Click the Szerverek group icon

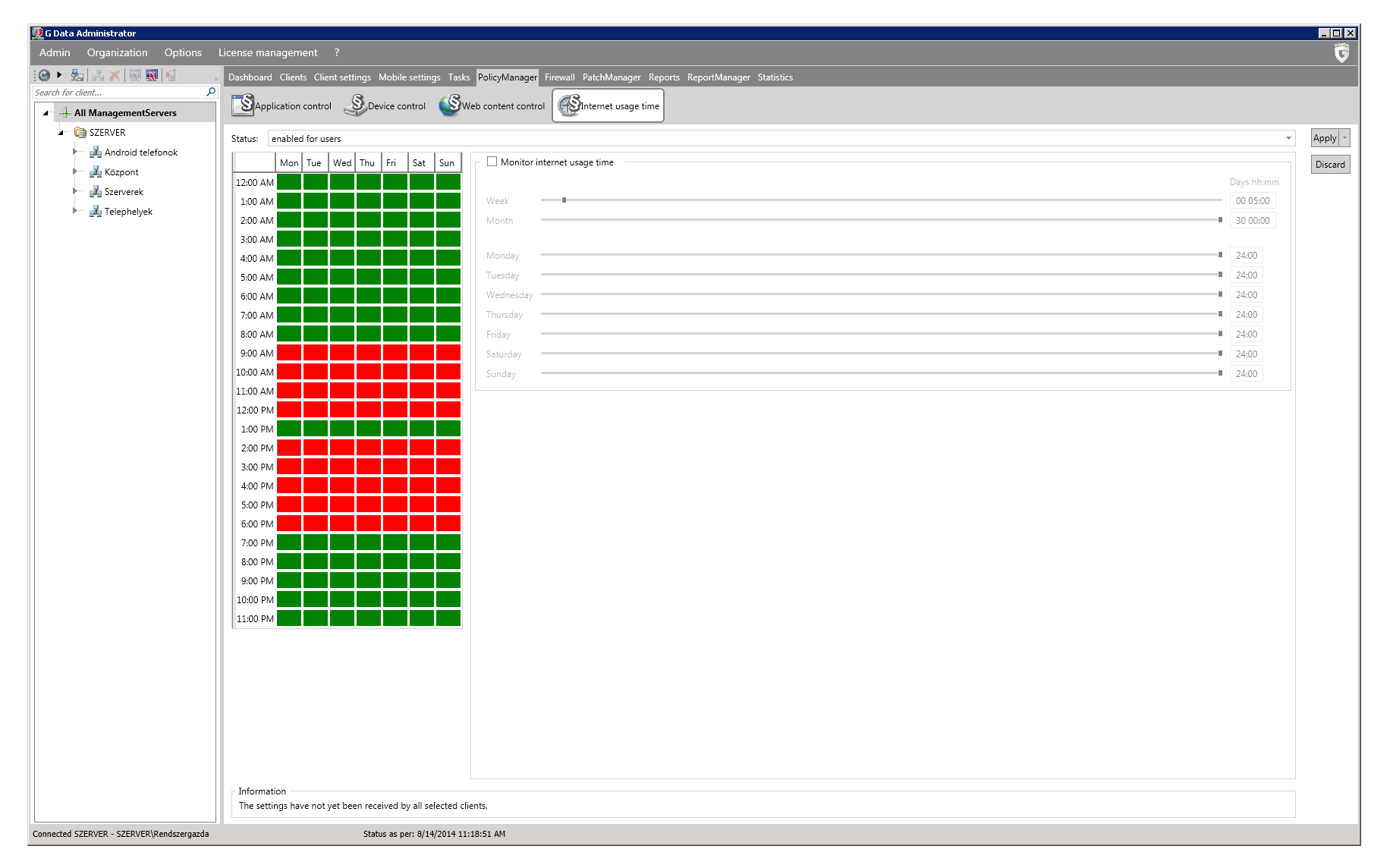pyautogui.click(x=96, y=191)
